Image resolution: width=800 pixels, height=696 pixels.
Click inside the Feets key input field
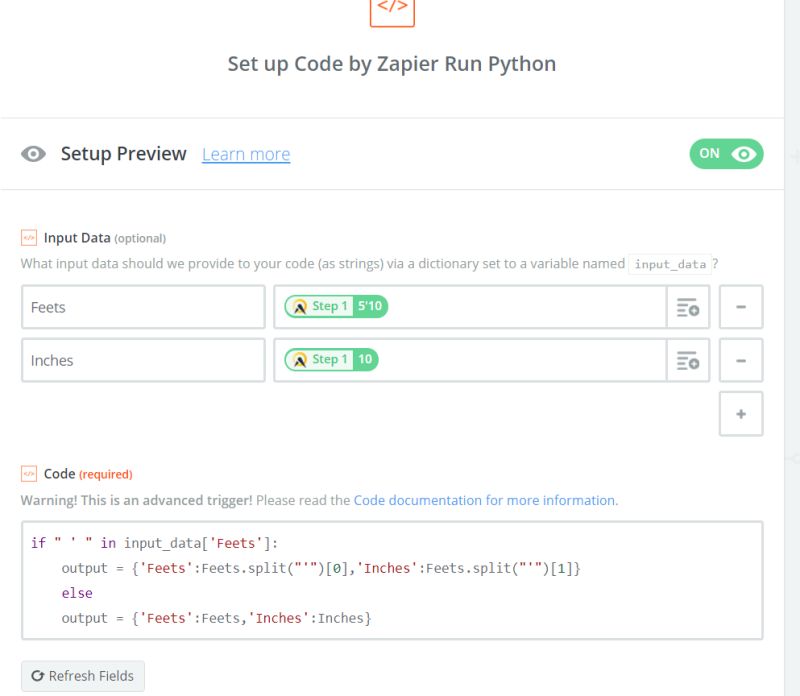click(143, 307)
